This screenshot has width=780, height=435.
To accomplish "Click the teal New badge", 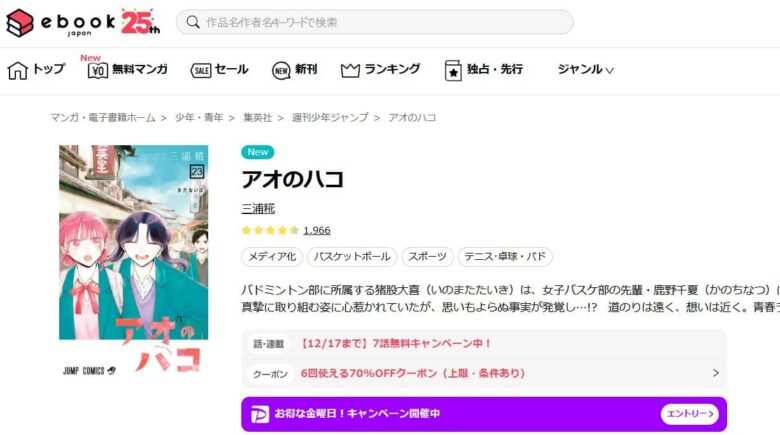I will coord(258,152).
